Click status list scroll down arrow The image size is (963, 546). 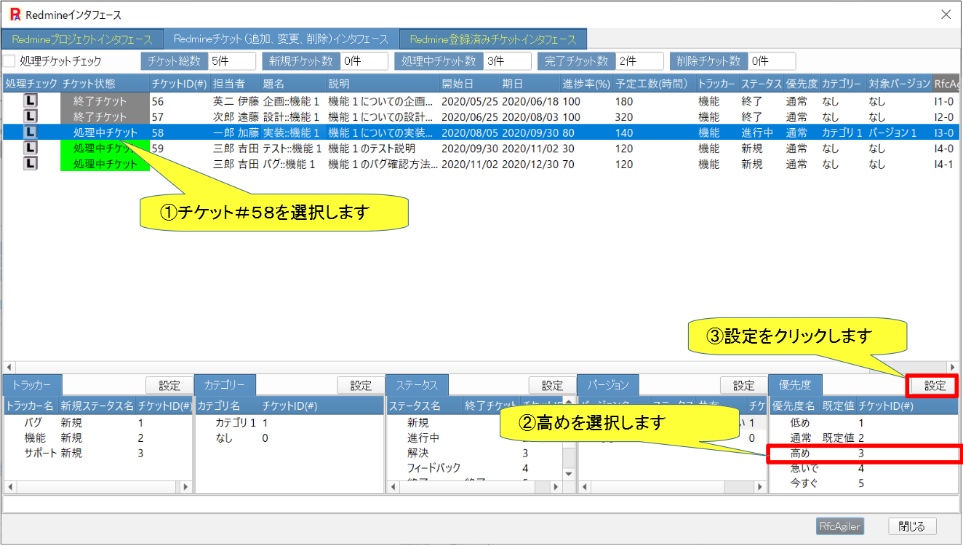[x=569, y=474]
